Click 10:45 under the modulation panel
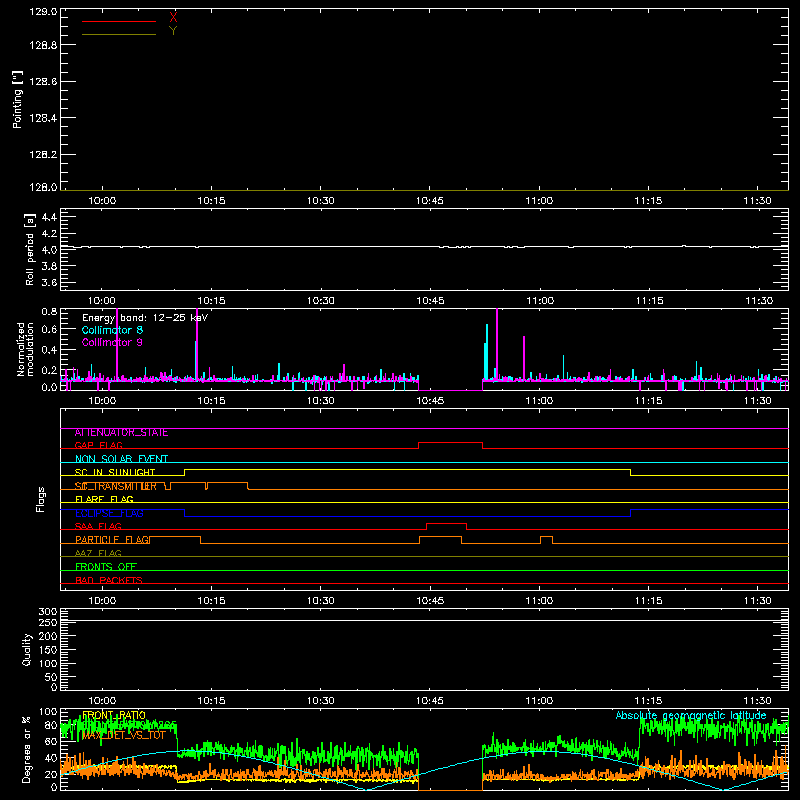Image resolution: width=800 pixels, height=800 pixels. point(430,401)
